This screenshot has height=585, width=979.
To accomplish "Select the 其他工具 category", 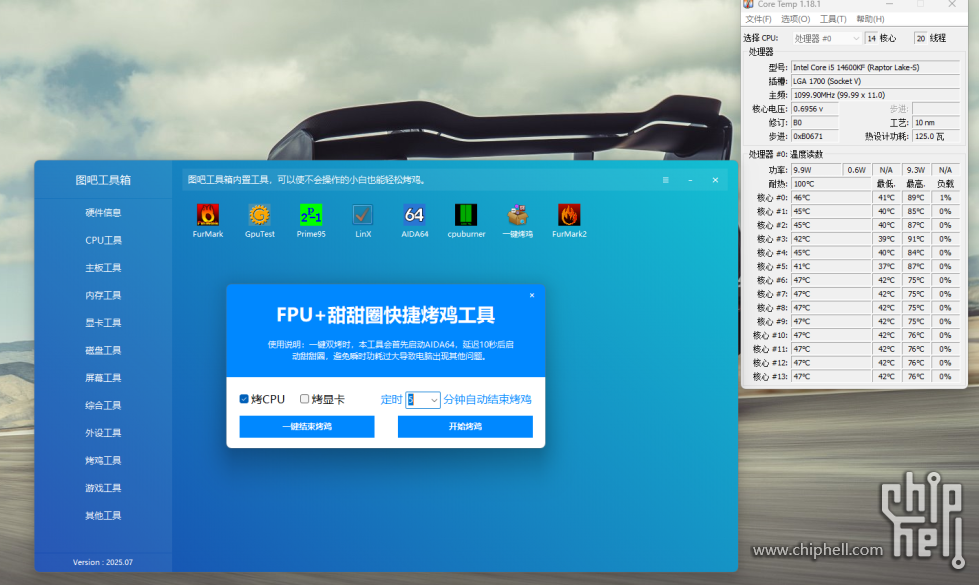I will [x=103, y=515].
